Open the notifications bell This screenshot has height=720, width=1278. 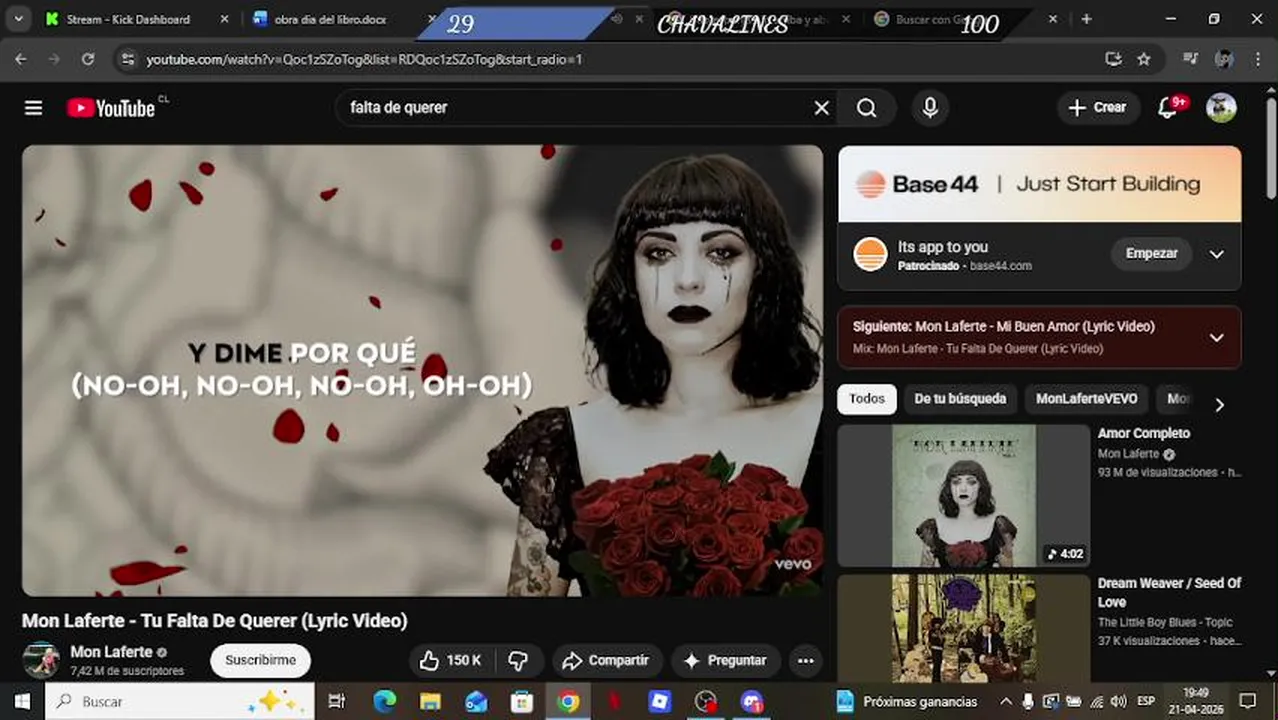coord(1168,108)
